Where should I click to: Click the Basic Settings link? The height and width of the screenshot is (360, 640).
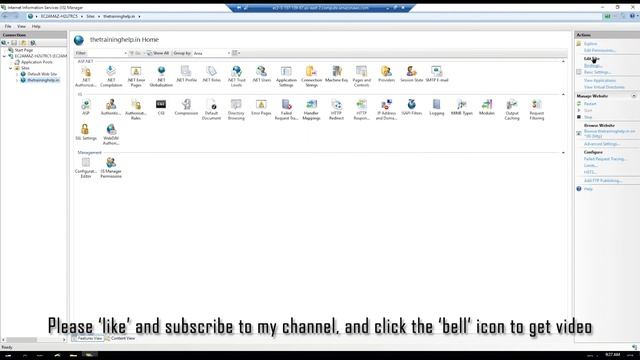pos(597,72)
